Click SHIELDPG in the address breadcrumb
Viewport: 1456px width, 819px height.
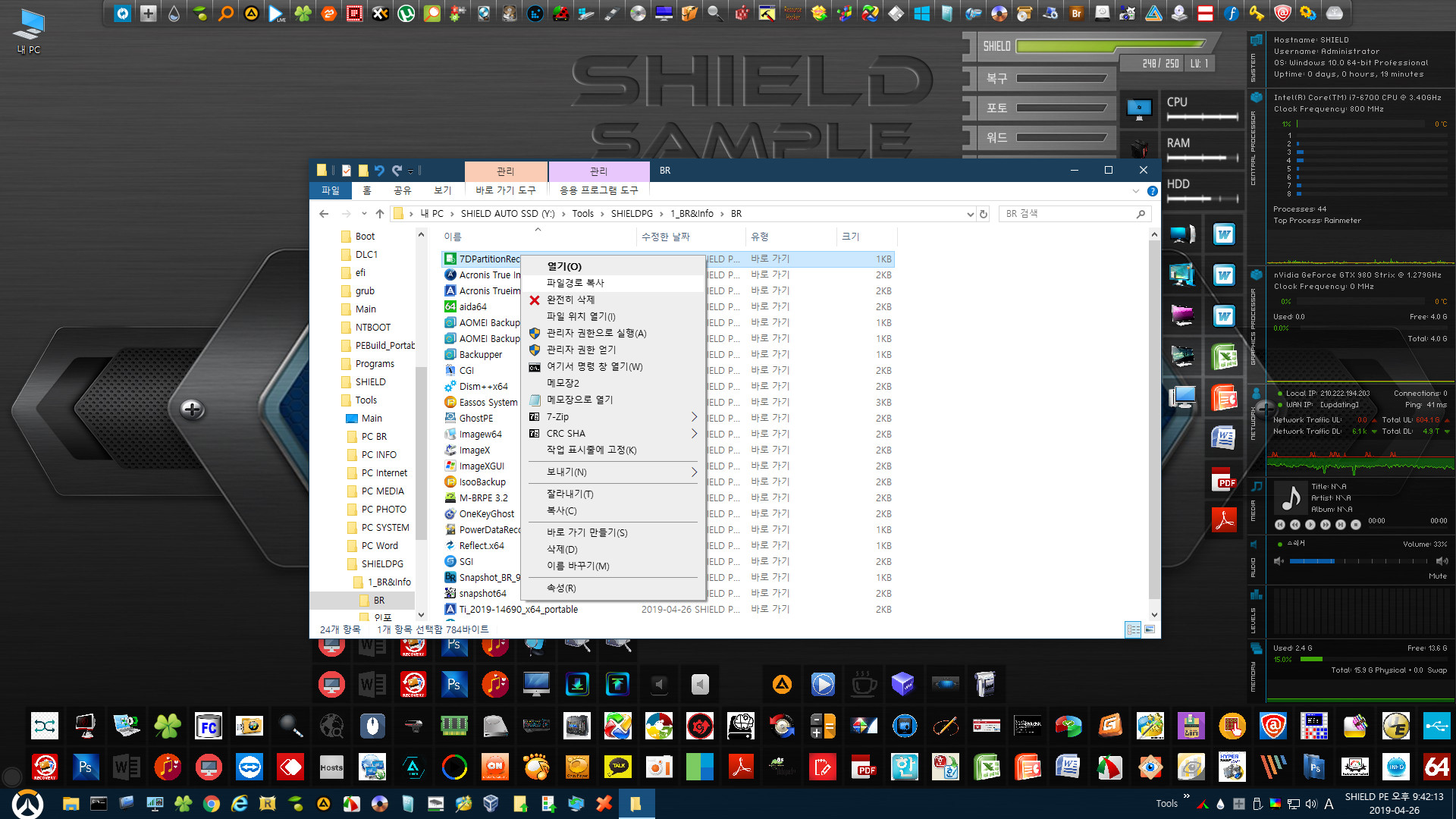coord(632,214)
